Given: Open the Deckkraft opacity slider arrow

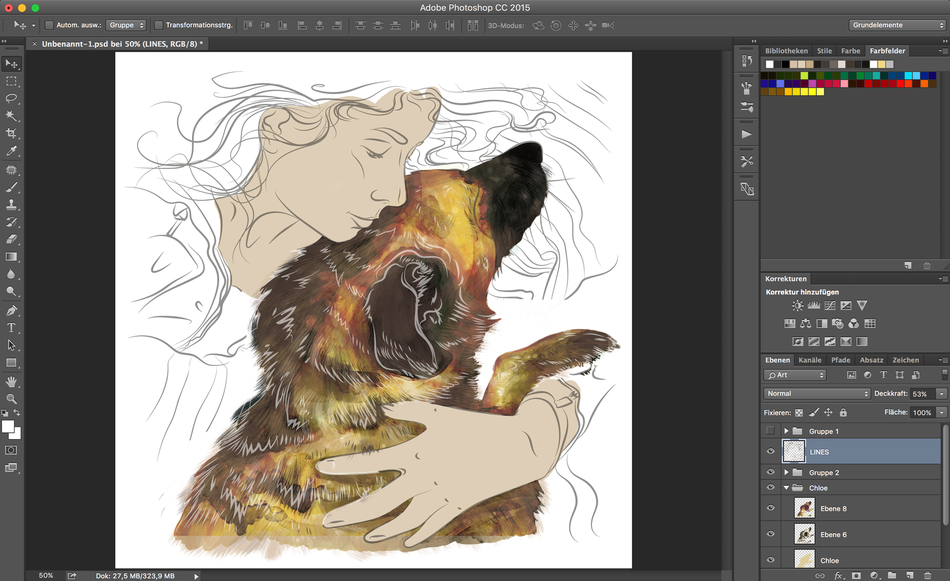Looking at the screenshot, I should click(941, 394).
